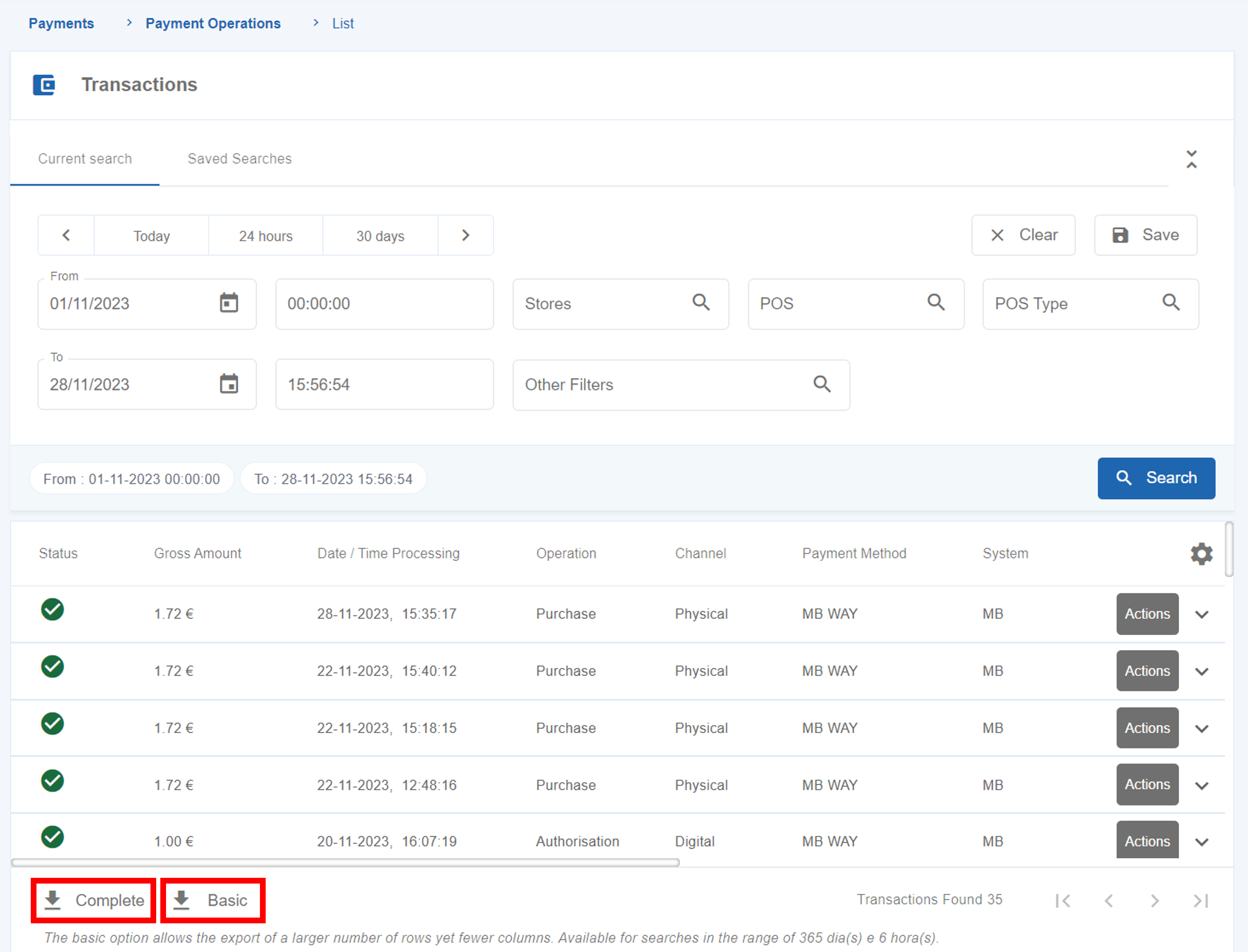Switch to the Saved Searches tab
Screen dimensions: 1248x952
239,159
